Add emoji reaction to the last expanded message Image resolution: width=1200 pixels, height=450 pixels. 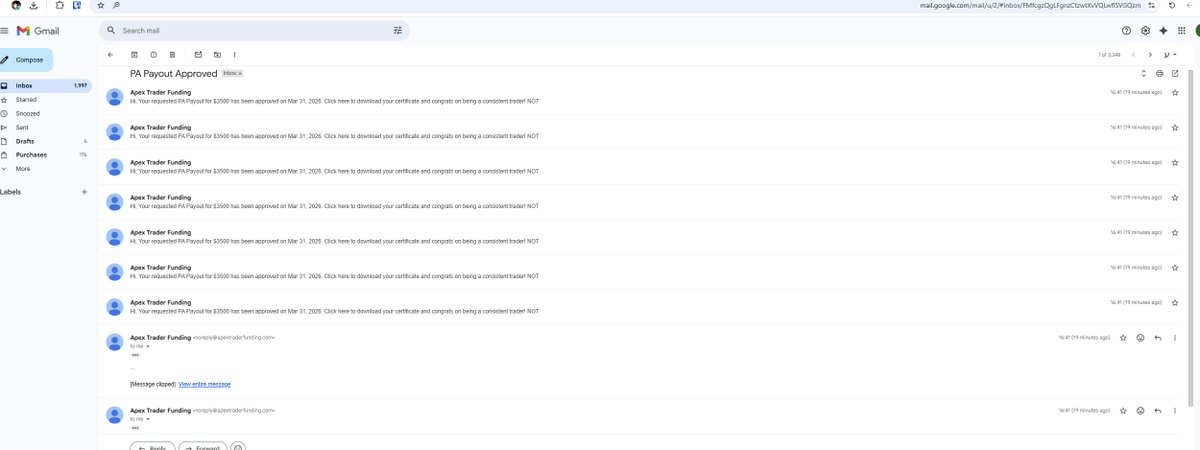pyautogui.click(x=1140, y=411)
